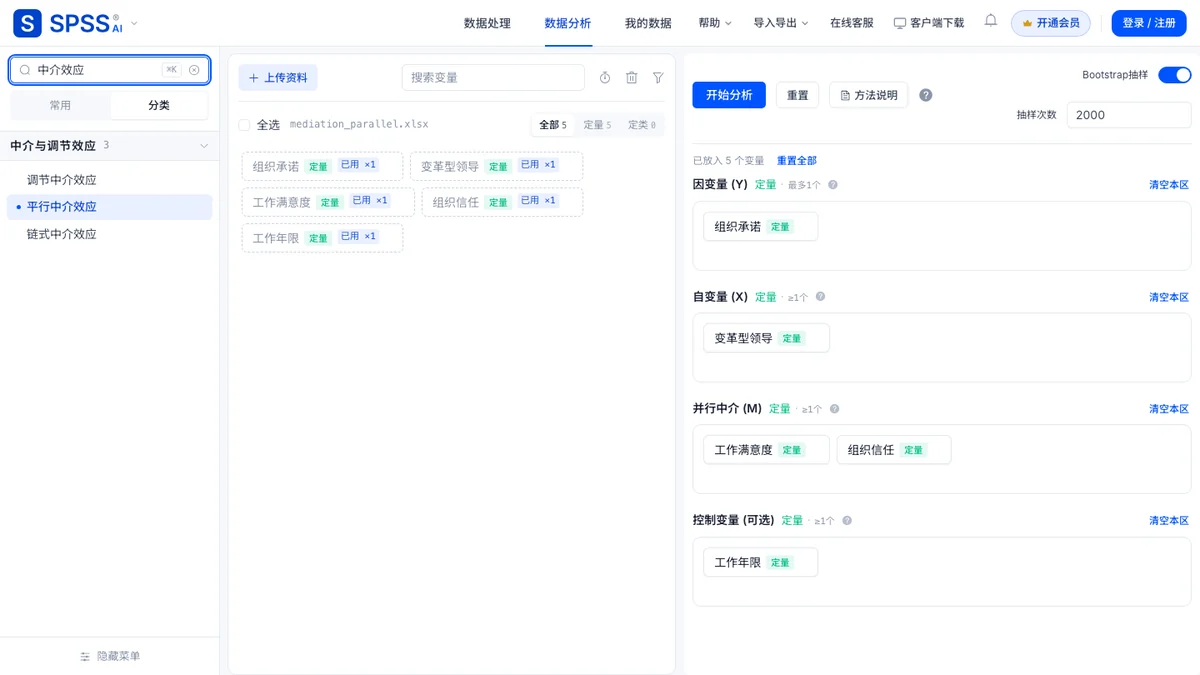Select the 定量 5 filter tab
This screenshot has width=1200, height=675.
[597, 125]
